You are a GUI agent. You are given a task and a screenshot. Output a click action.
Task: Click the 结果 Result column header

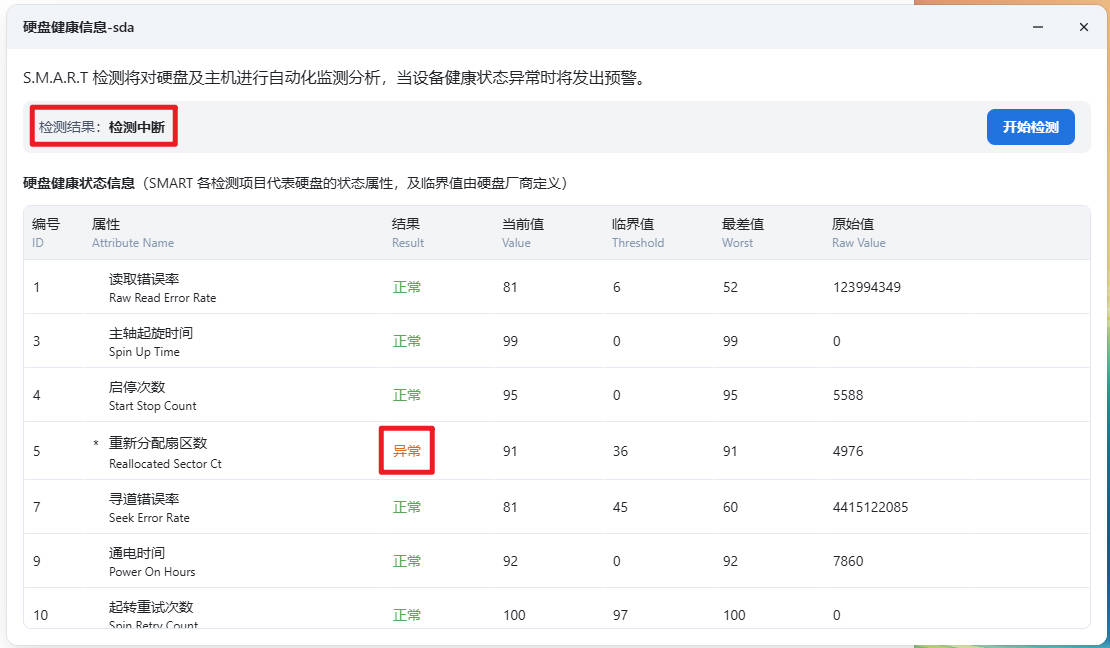click(x=407, y=233)
